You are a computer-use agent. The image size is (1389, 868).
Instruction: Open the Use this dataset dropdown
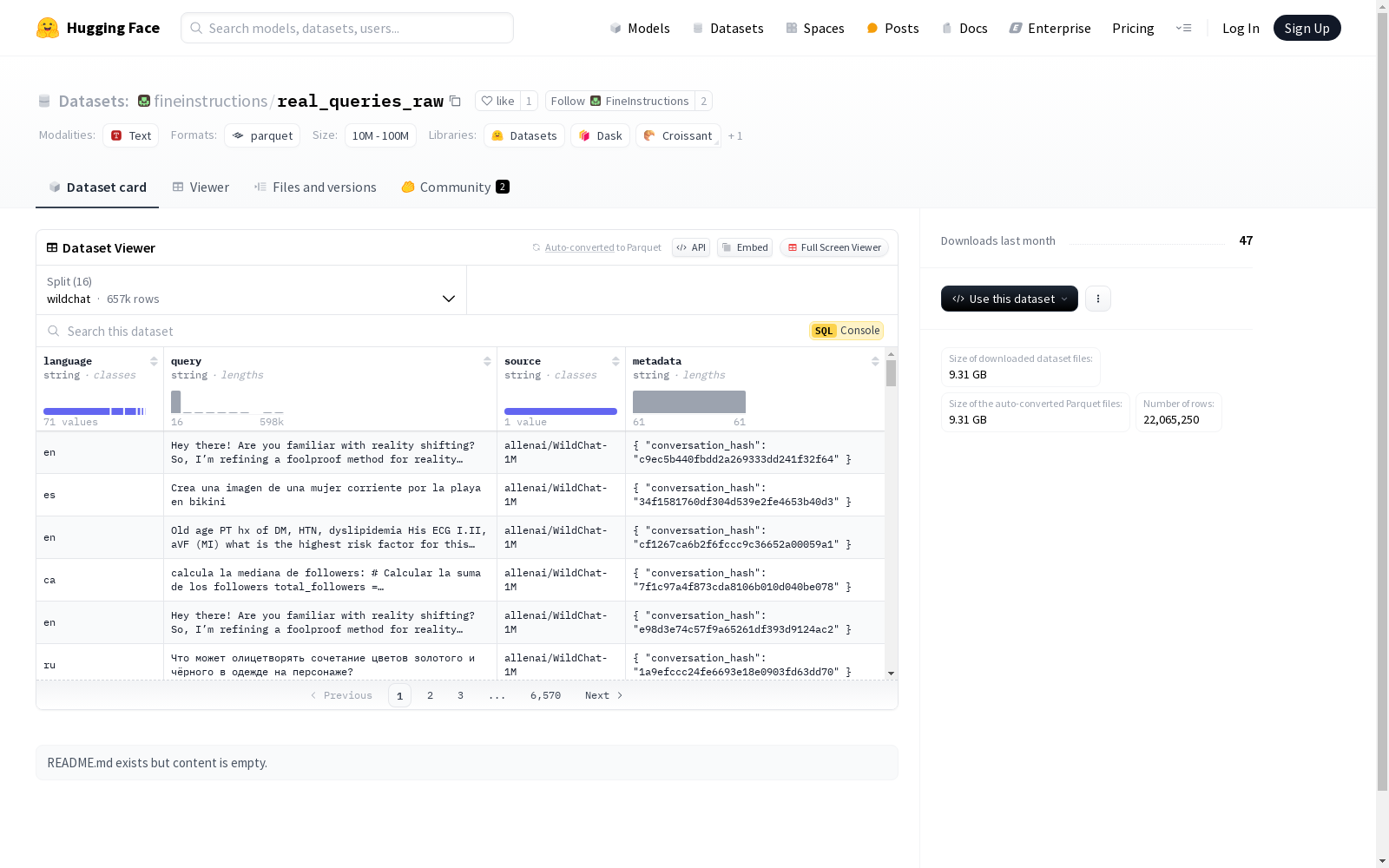click(1010, 299)
